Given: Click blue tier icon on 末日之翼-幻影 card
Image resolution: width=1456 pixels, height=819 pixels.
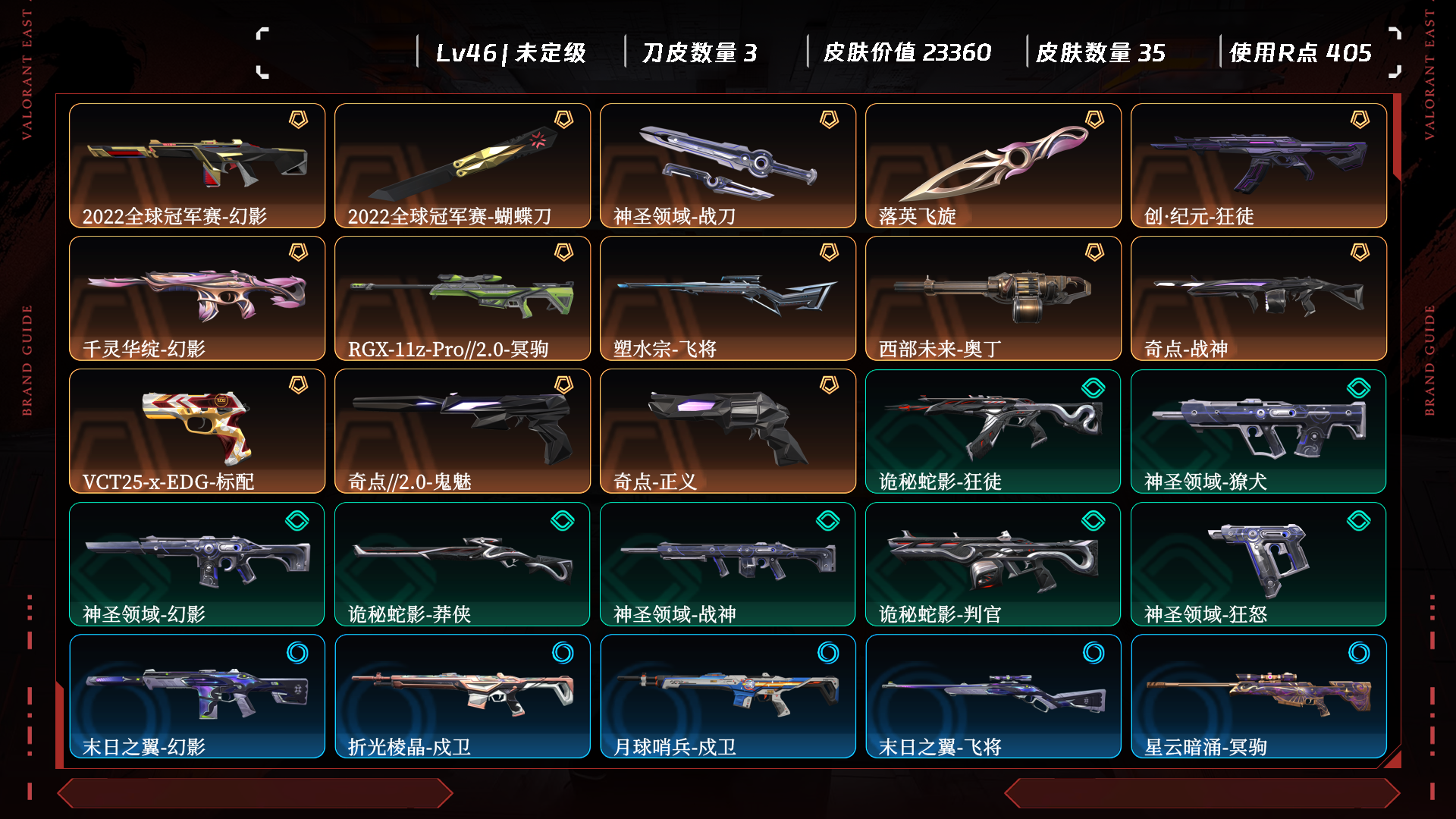Looking at the screenshot, I should click(297, 653).
